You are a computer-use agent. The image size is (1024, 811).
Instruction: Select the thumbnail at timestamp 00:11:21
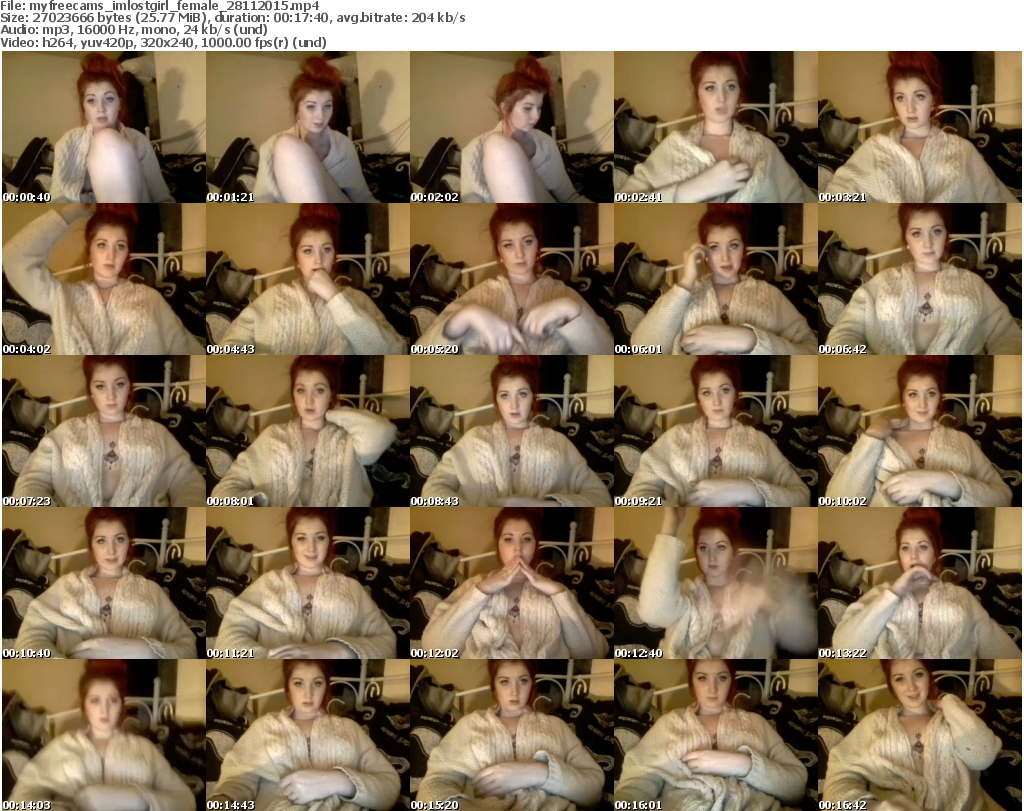tap(308, 584)
